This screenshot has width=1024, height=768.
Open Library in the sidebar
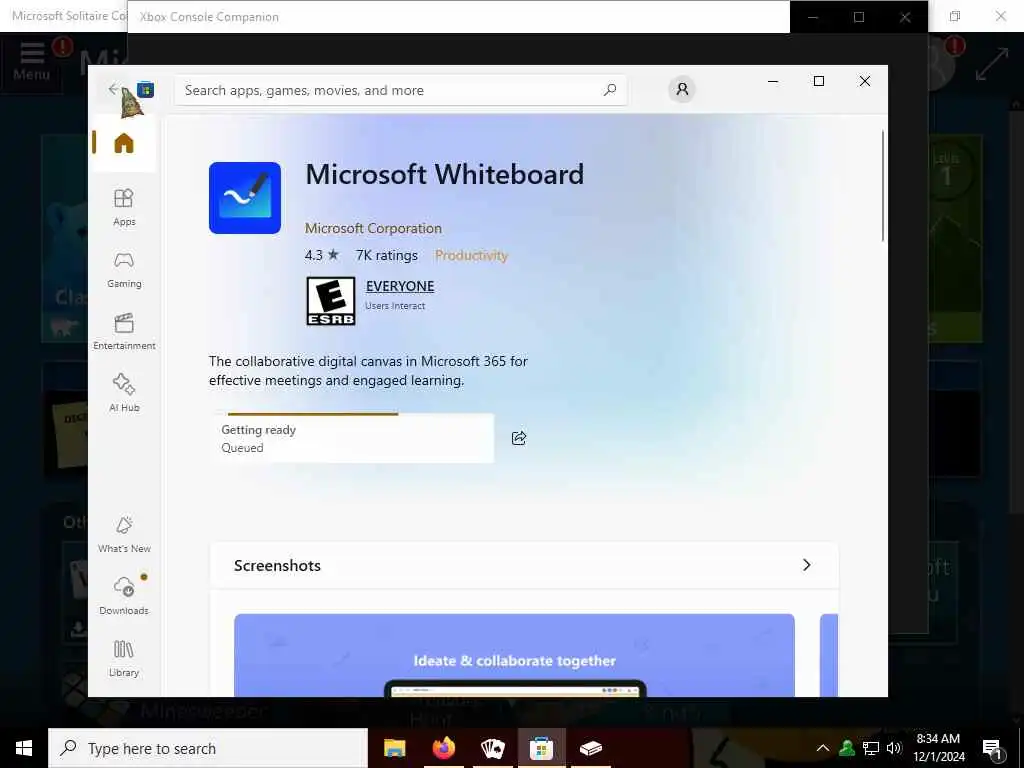[124, 658]
